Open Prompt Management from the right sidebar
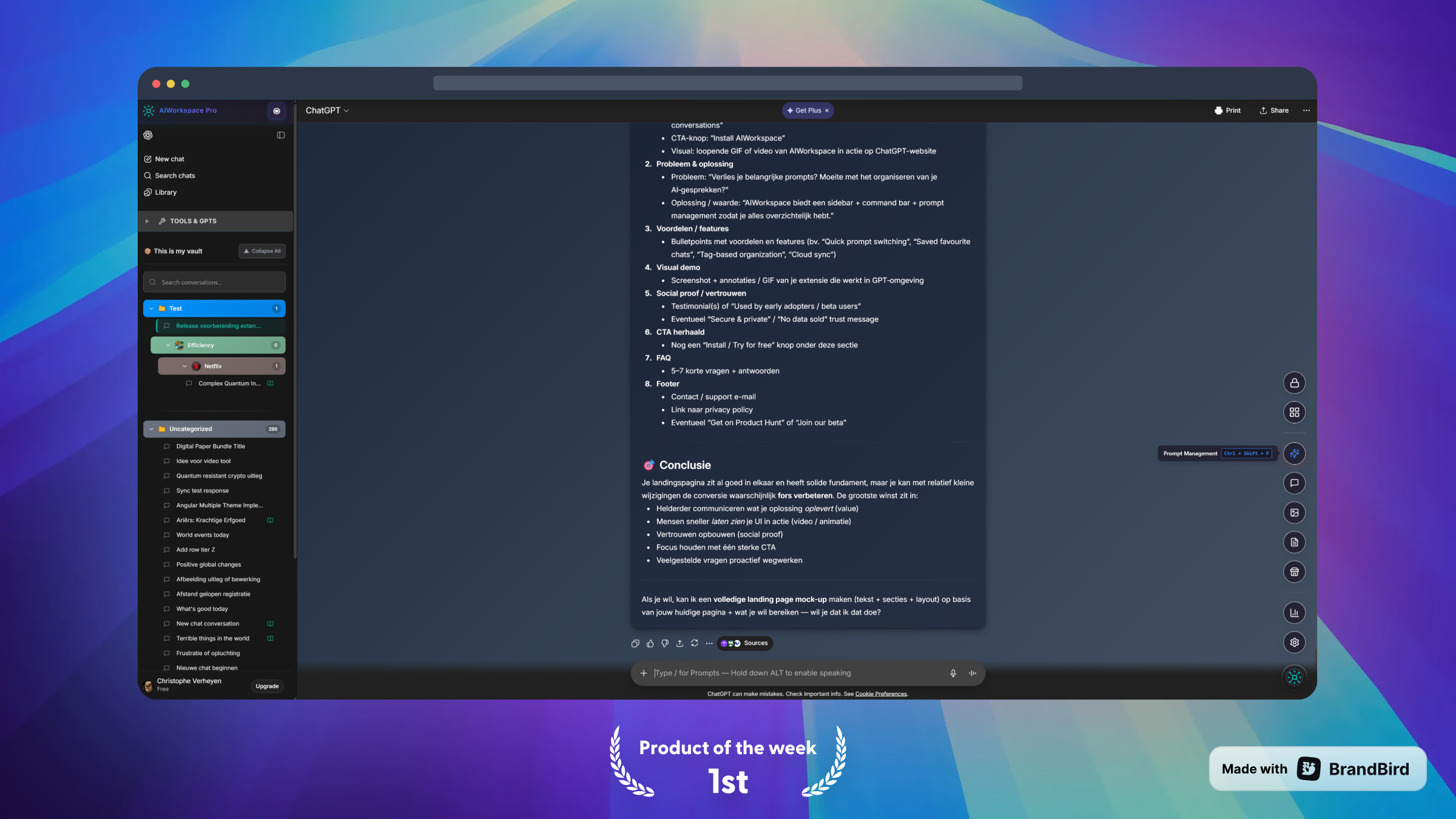Image resolution: width=1456 pixels, height=819 pixels. coord(1295,453)
